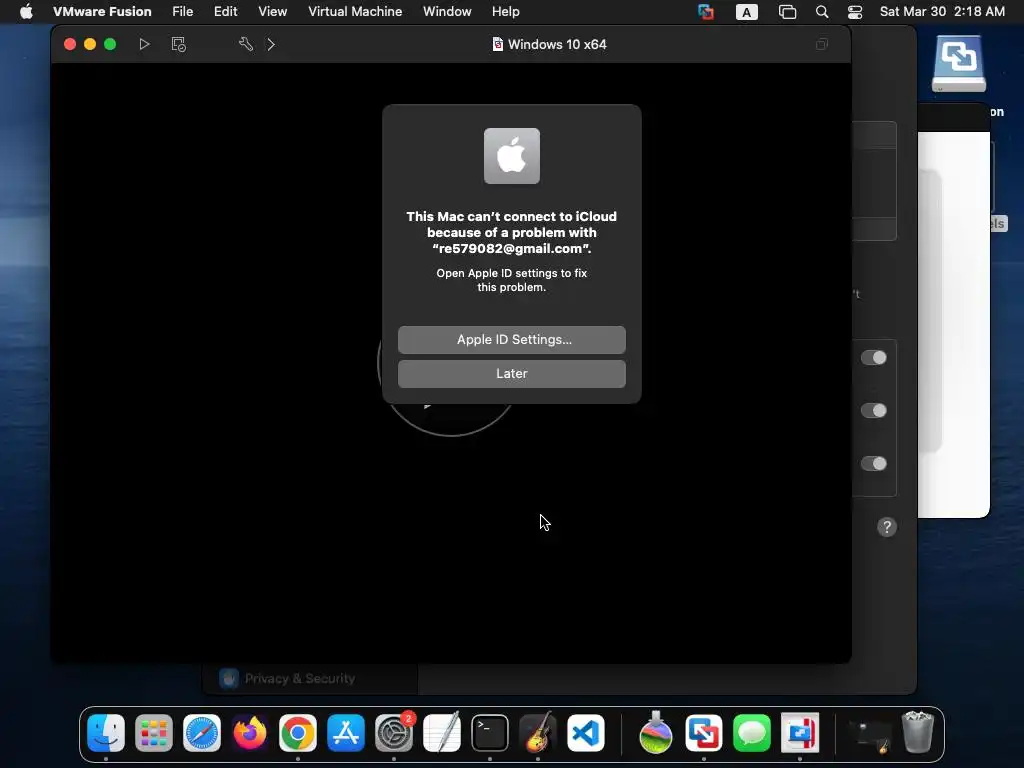Open the Help menu

coord(505,12)
